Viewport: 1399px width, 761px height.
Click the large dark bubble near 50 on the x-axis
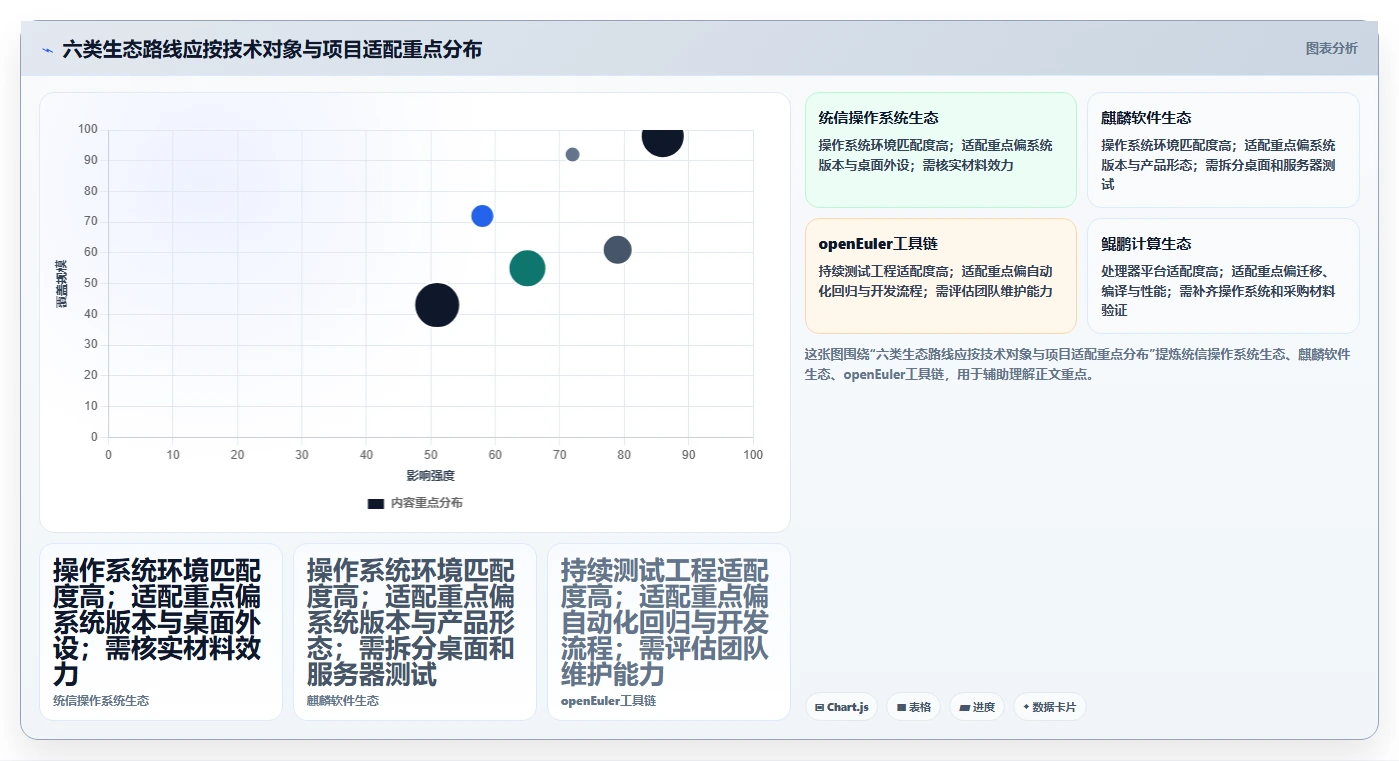coord(437,305)
